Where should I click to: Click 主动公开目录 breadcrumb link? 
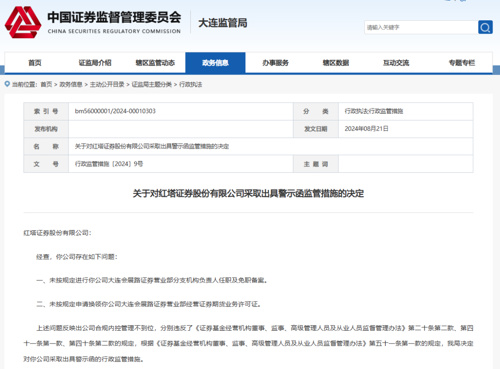(107, 84)
